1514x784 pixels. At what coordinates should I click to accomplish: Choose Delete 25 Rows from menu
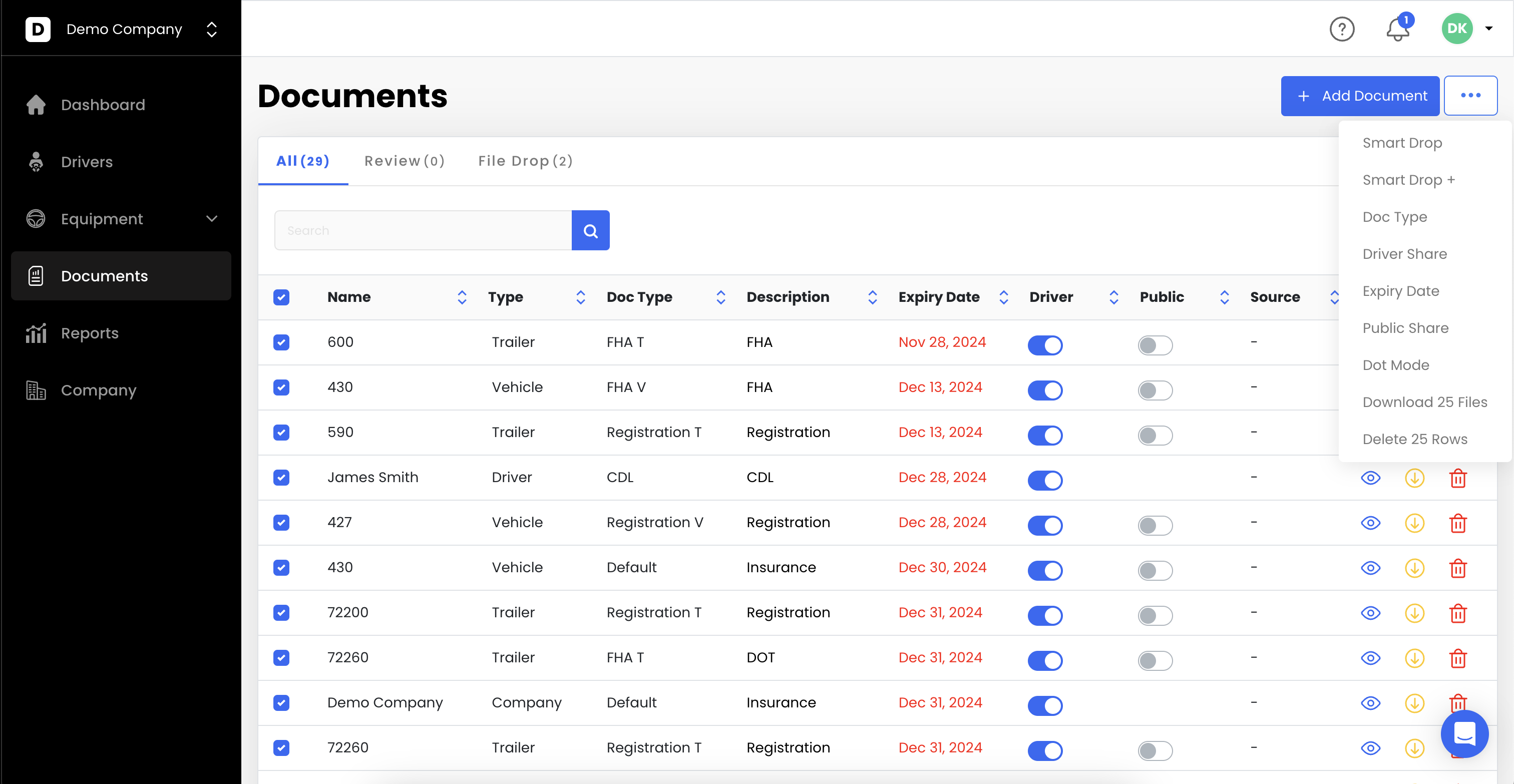coord(1414,439)
